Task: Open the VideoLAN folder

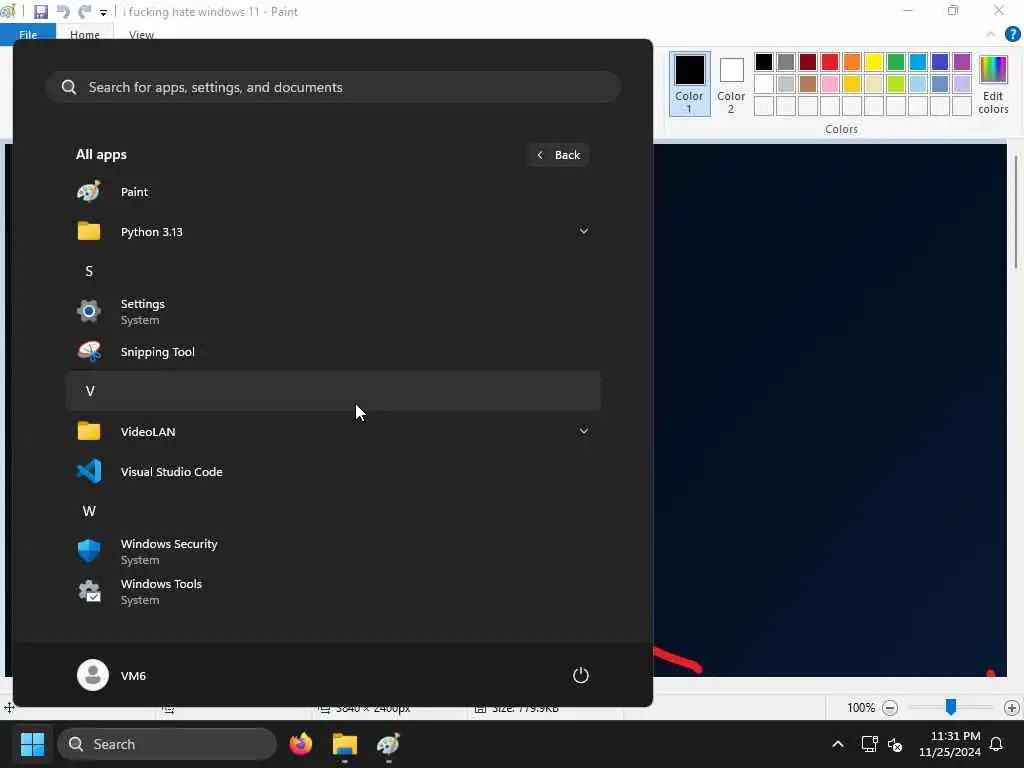Action: click(333, 431)
